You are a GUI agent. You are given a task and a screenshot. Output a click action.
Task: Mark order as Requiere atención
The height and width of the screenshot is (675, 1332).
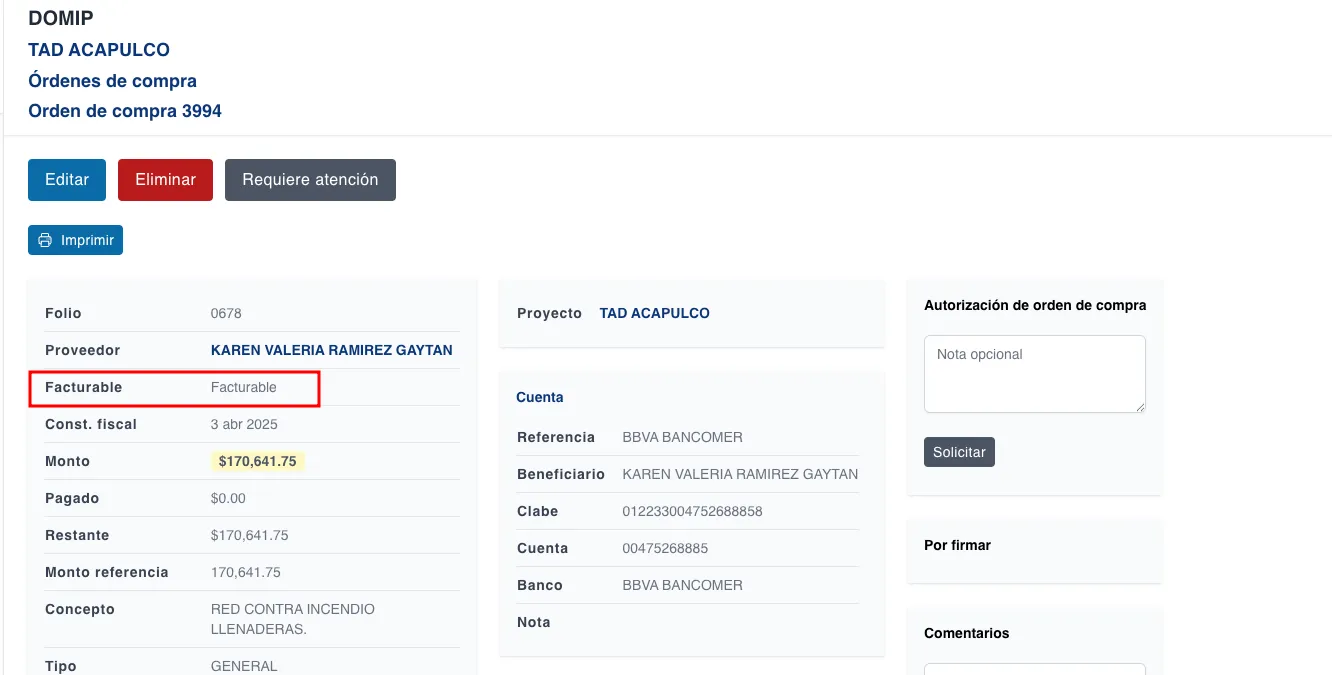point(310,180)
